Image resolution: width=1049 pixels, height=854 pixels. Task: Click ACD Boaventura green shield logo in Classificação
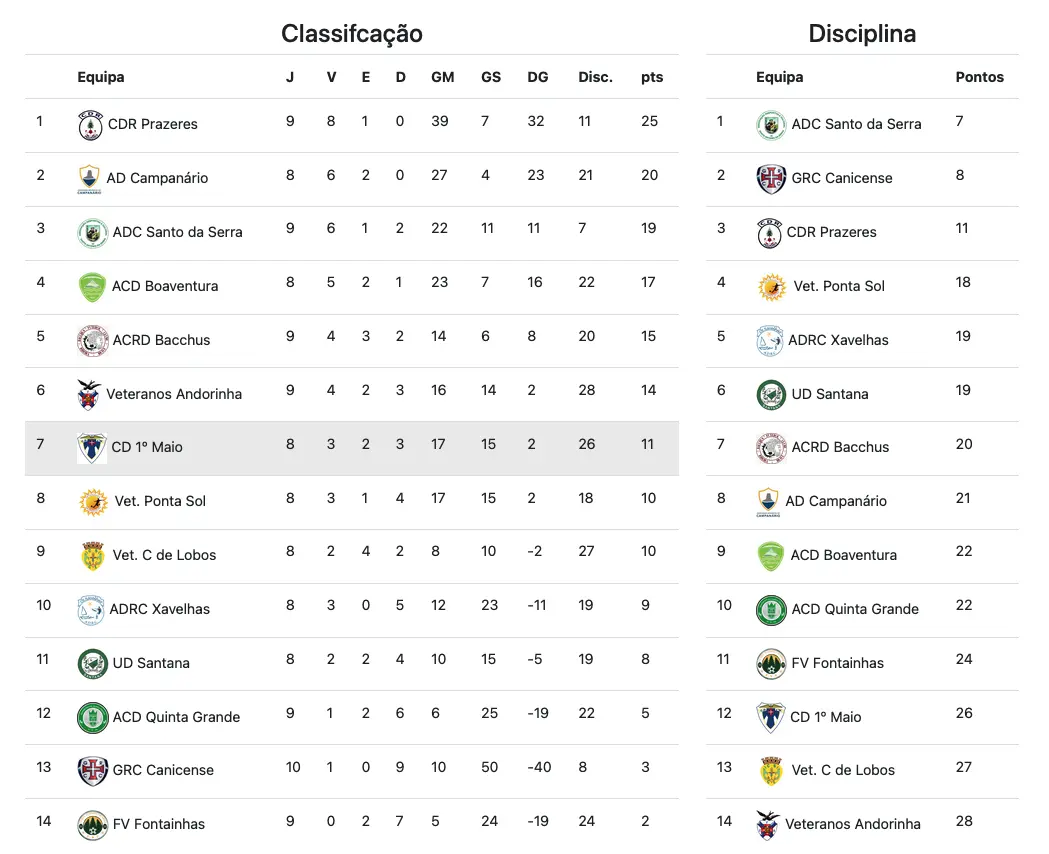point(92,287)
